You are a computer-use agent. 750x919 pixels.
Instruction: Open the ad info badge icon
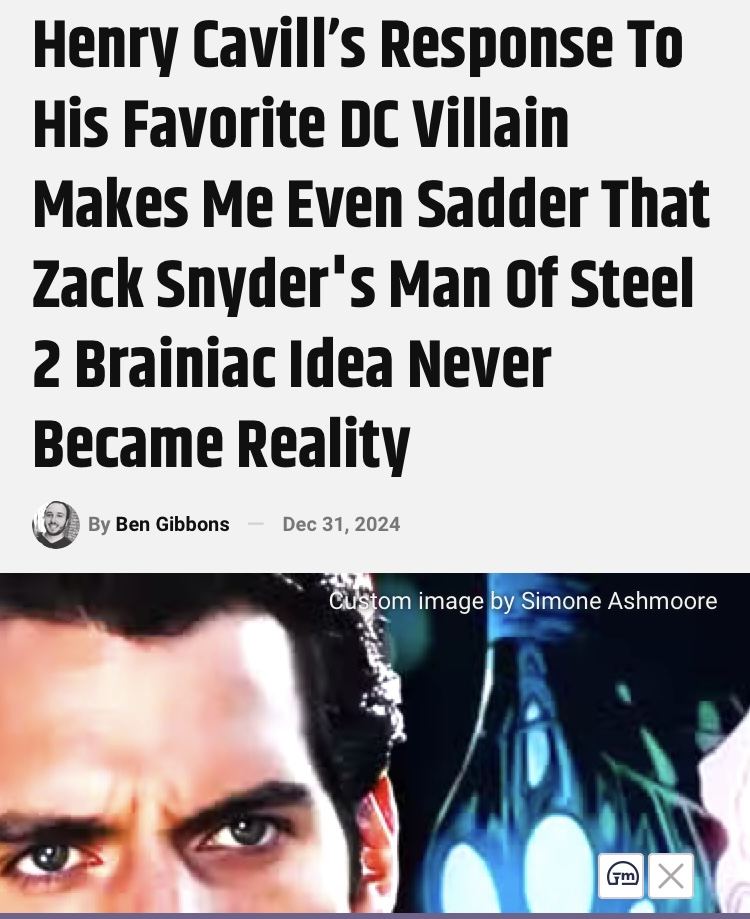(x=621, y=876)
